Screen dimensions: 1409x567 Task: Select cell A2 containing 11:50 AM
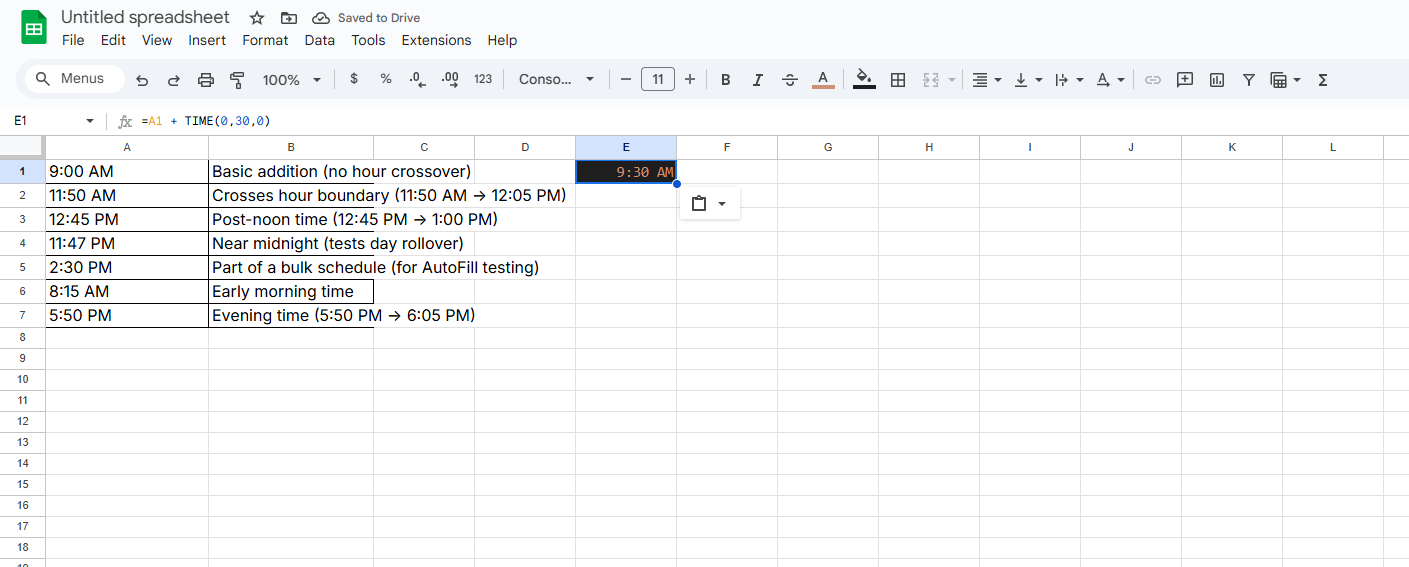127,196
